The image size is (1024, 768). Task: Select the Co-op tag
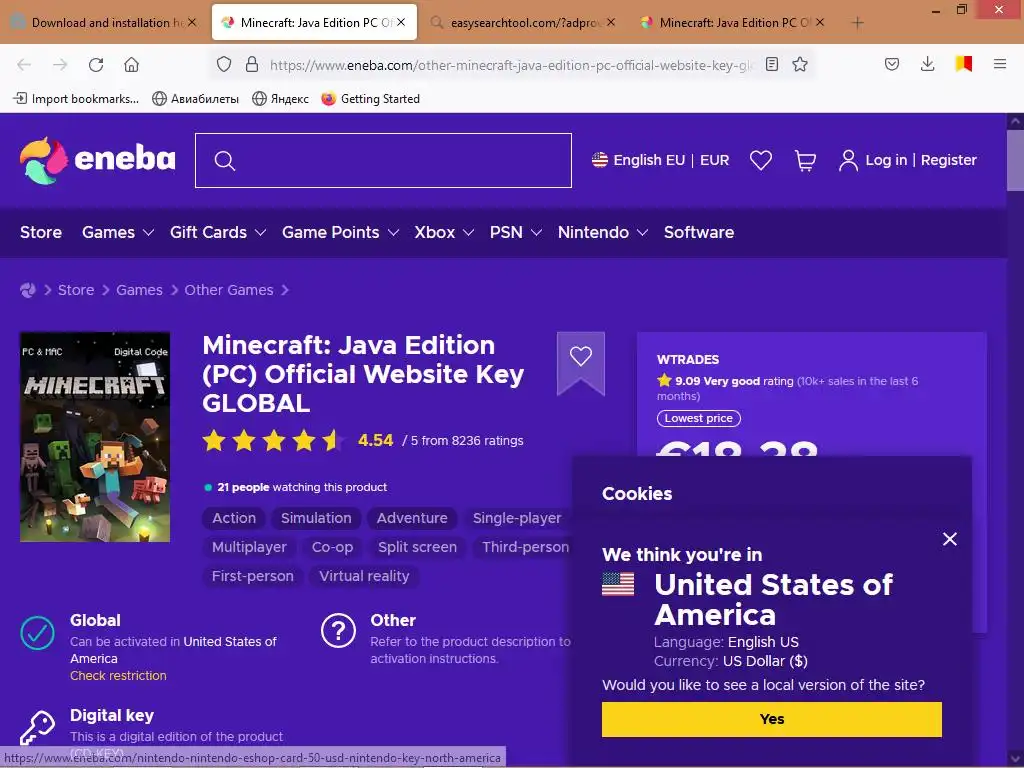(332, 547)
